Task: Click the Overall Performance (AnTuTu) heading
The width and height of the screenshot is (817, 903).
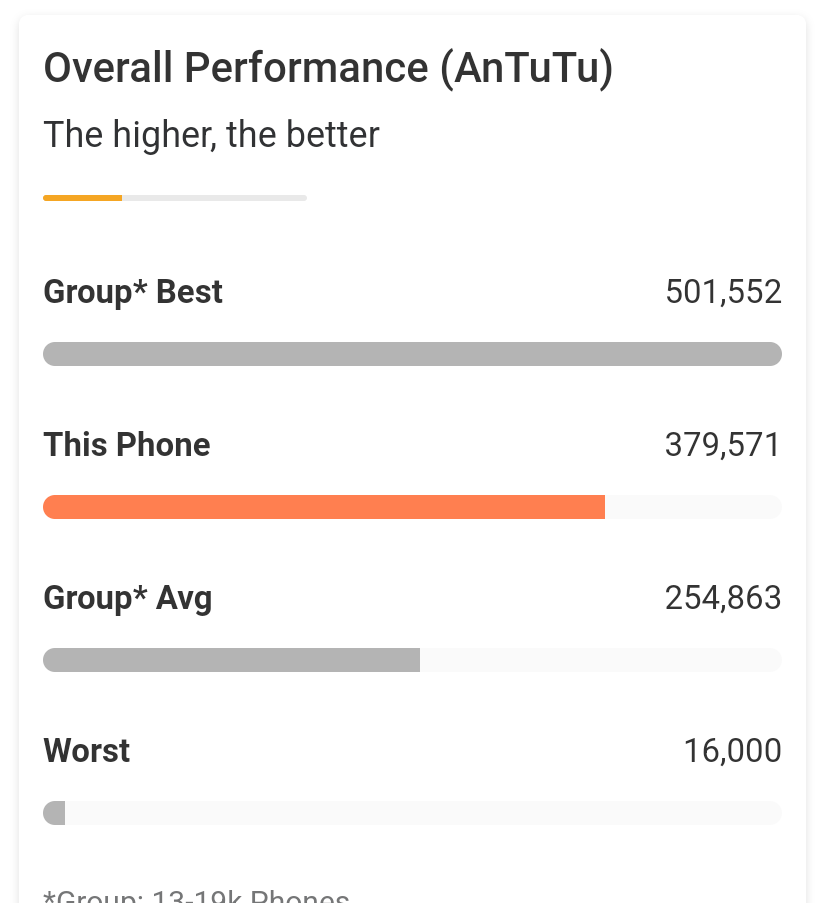Action: 328,69
